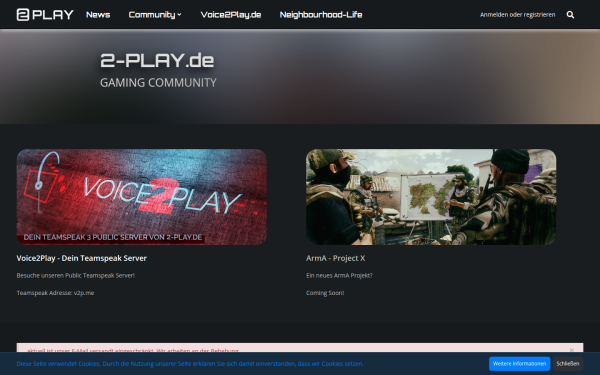
Task: Click the Teamspeak Adresse: v2p.me text
Action: point(55,293)
